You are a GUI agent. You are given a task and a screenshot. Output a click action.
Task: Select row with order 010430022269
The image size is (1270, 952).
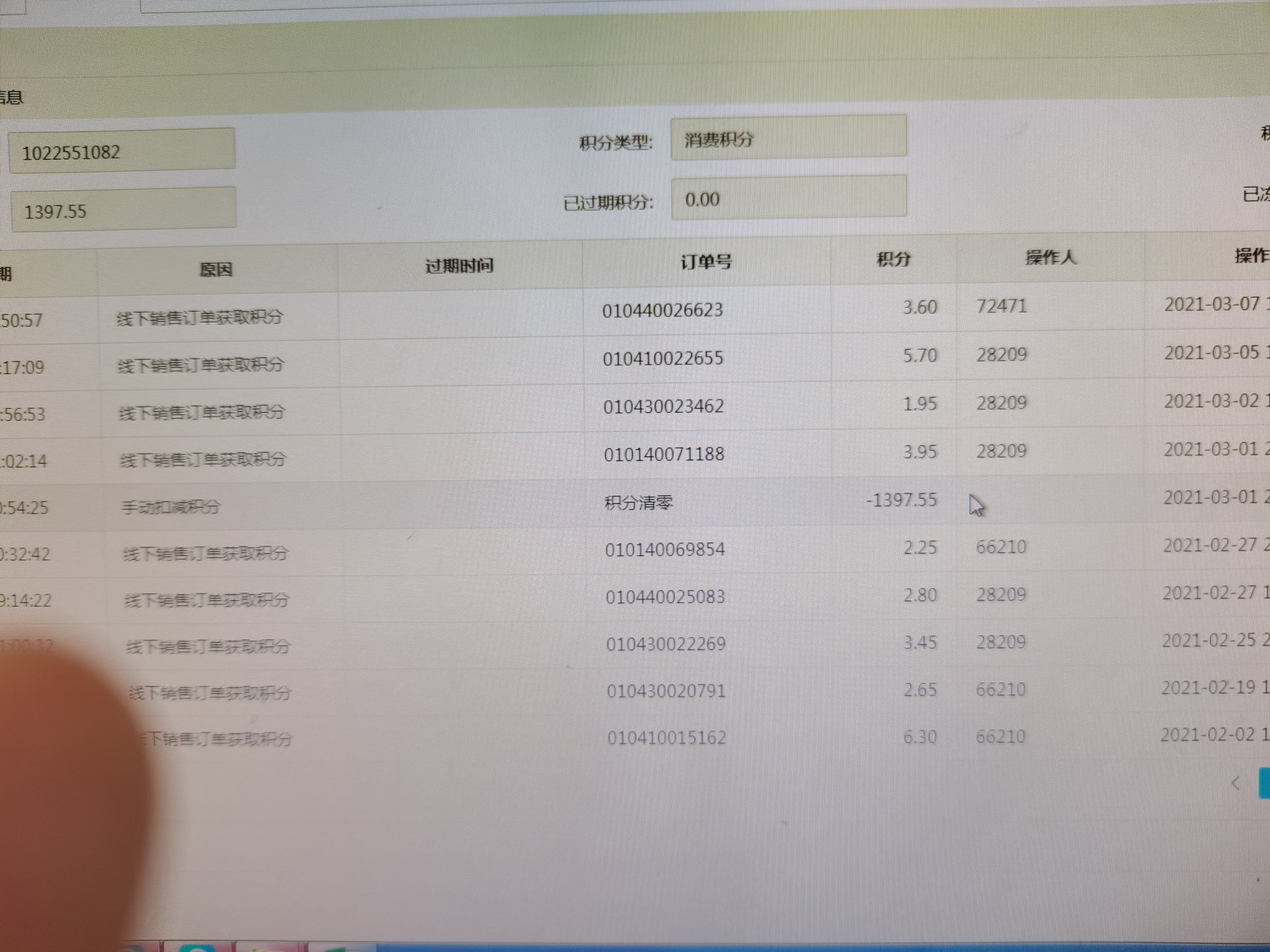(666, 644)
